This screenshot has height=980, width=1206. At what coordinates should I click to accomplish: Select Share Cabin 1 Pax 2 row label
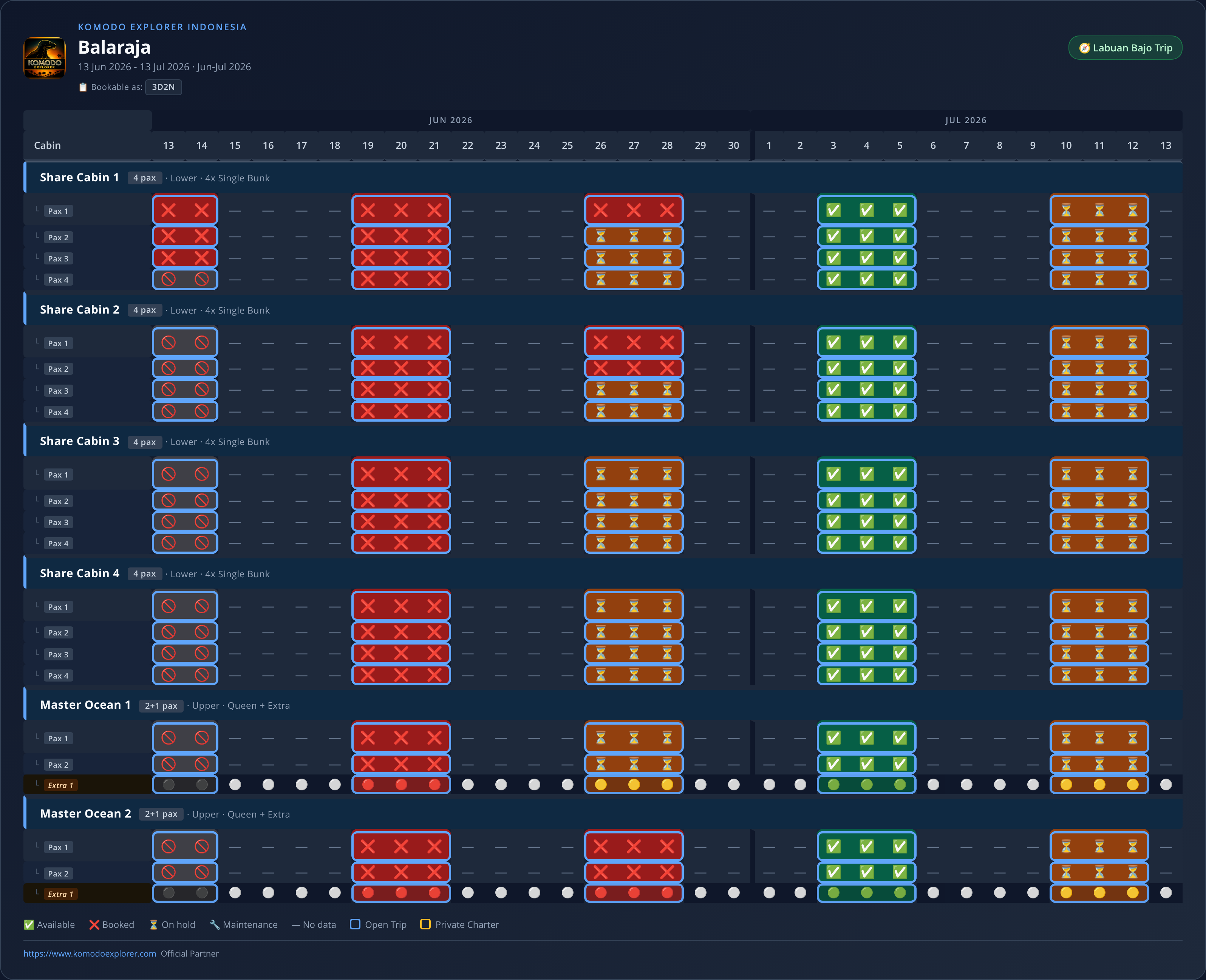[58, 237]
